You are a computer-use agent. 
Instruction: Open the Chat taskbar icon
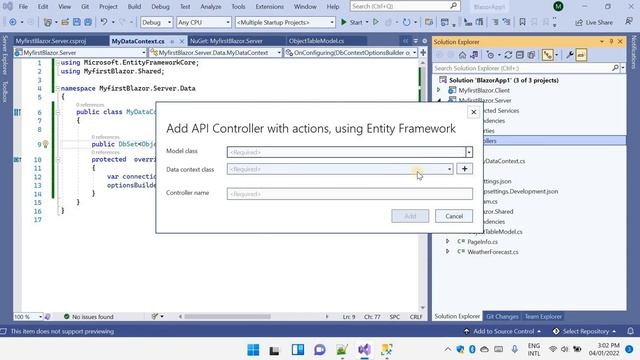point(320,350)
